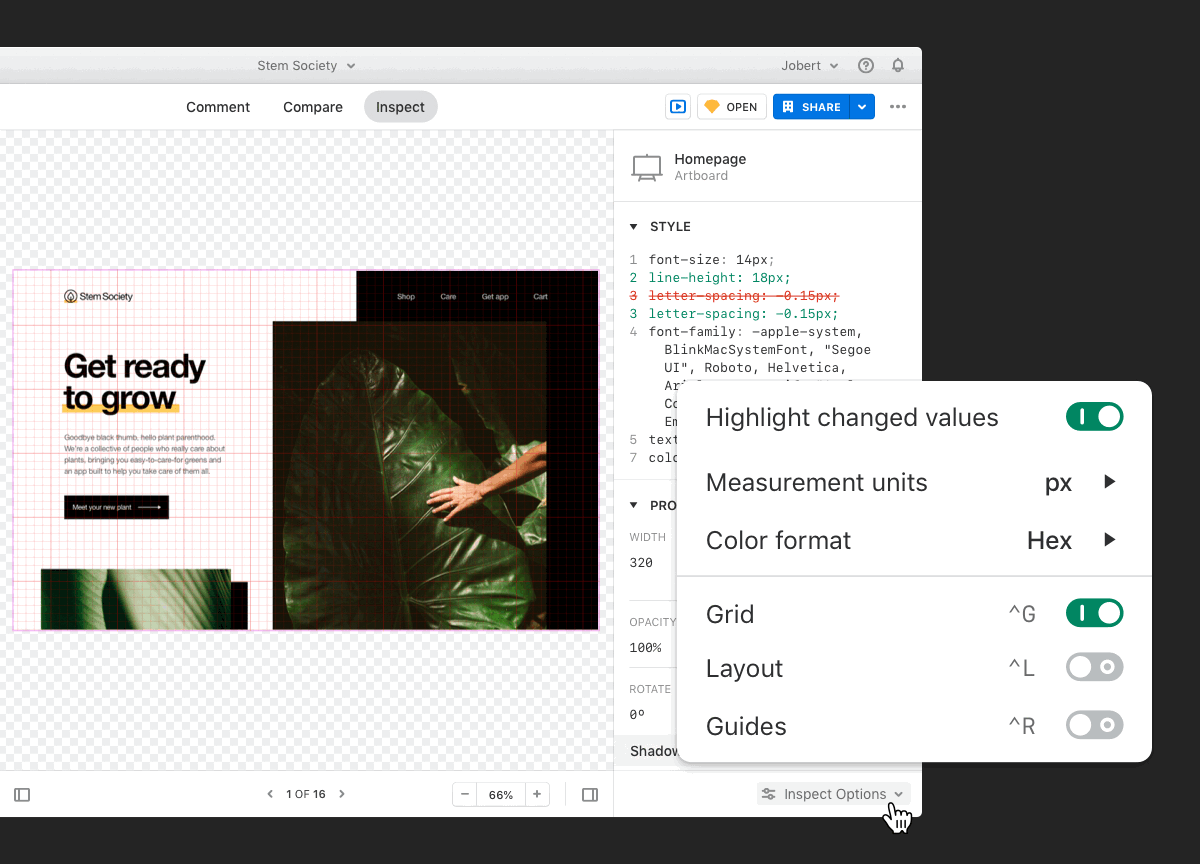Click the 66% zoom level field
Screen dimensions: 1200x864
pos(501,795)
